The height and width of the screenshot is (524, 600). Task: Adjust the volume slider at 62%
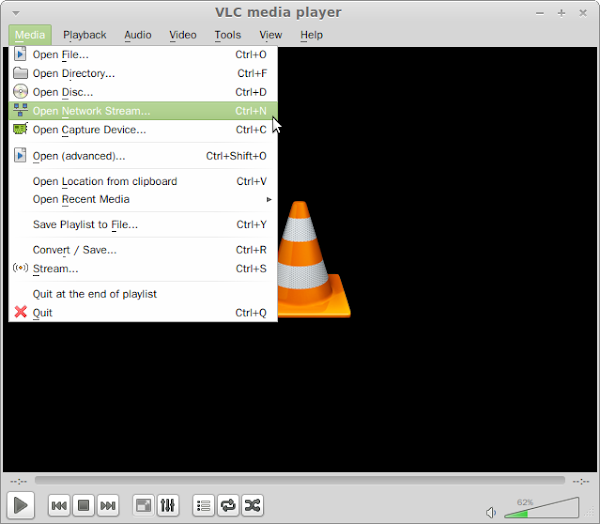(541, 508)
